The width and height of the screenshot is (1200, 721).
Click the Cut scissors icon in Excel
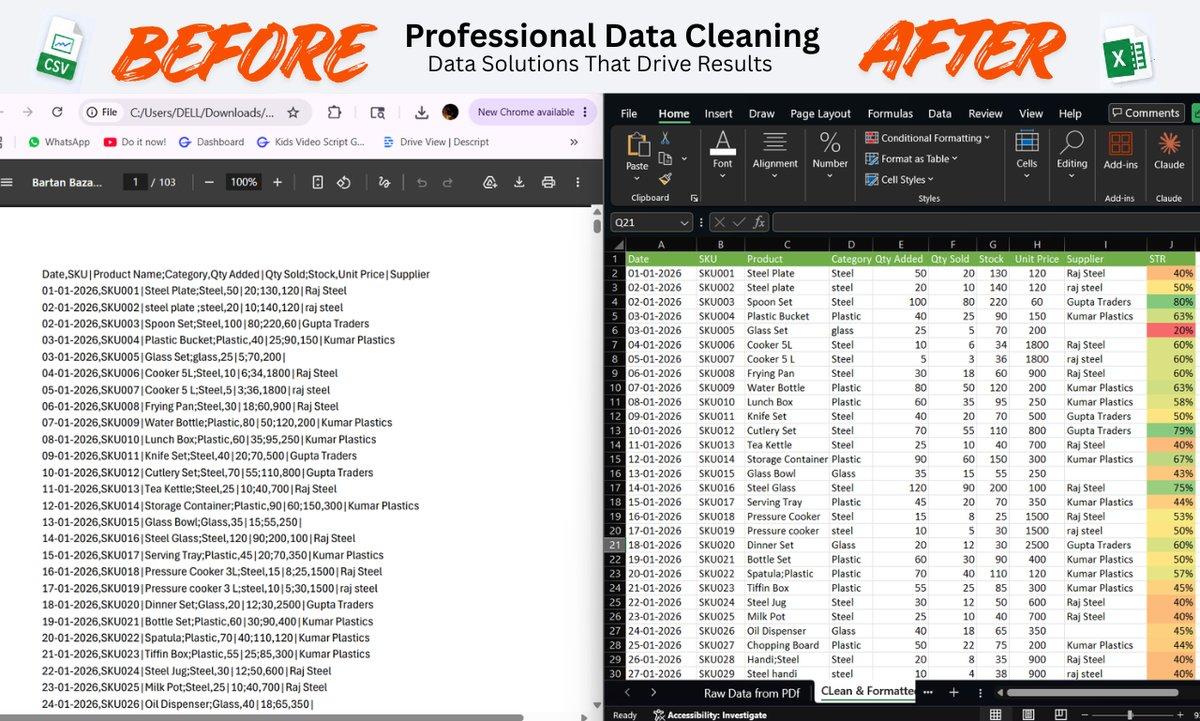665,138
